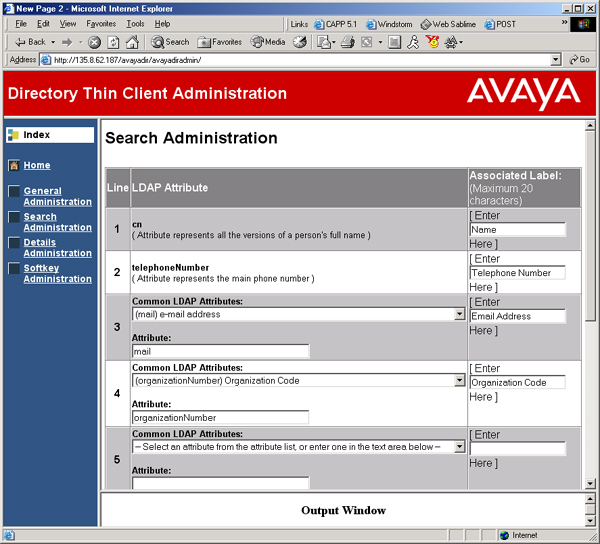The image size is (600, 544).
Task: Open the Home sidebar link
Action: [x=37, y=165]
